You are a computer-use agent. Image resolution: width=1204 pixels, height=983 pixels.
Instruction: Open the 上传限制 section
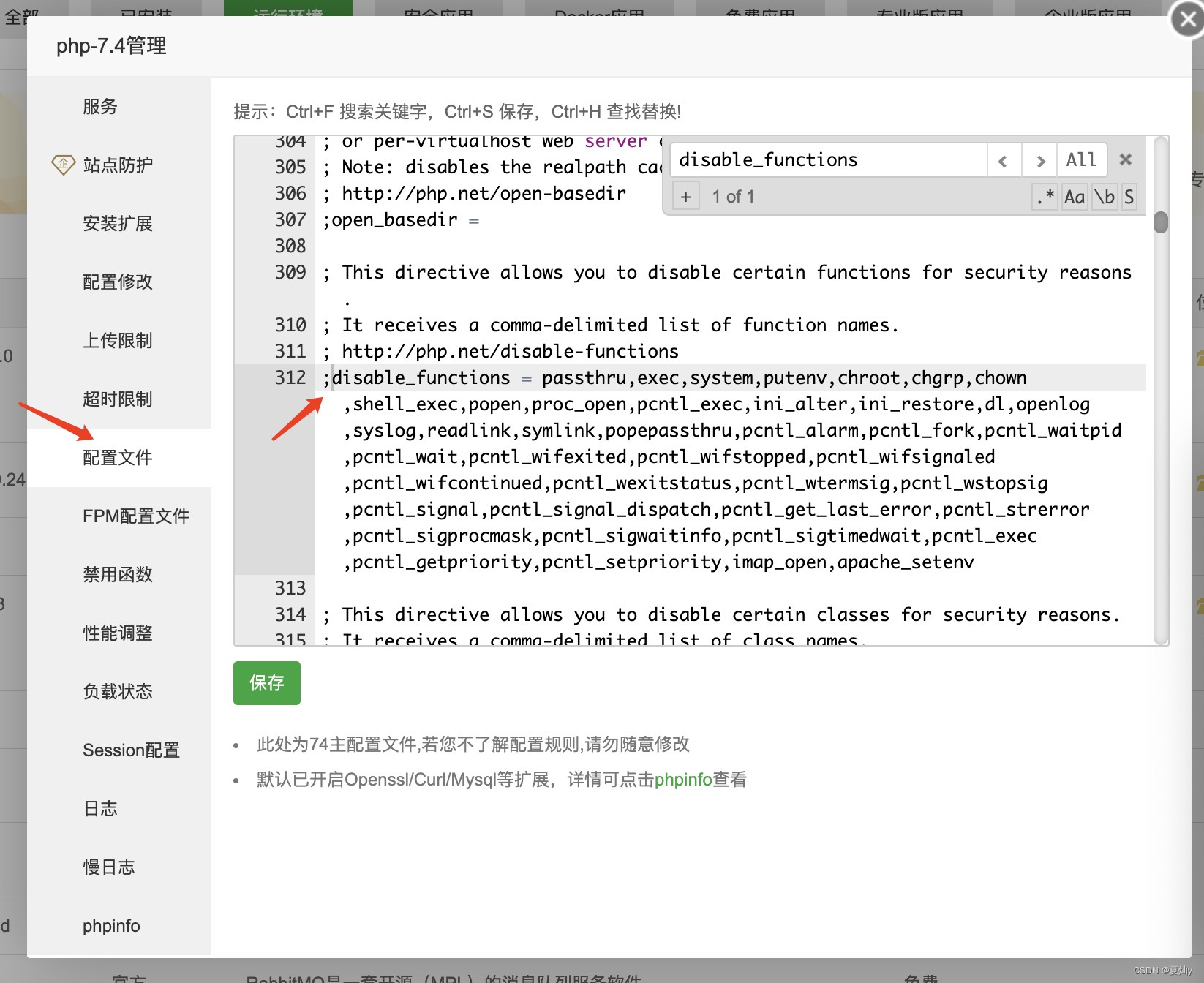118,341
